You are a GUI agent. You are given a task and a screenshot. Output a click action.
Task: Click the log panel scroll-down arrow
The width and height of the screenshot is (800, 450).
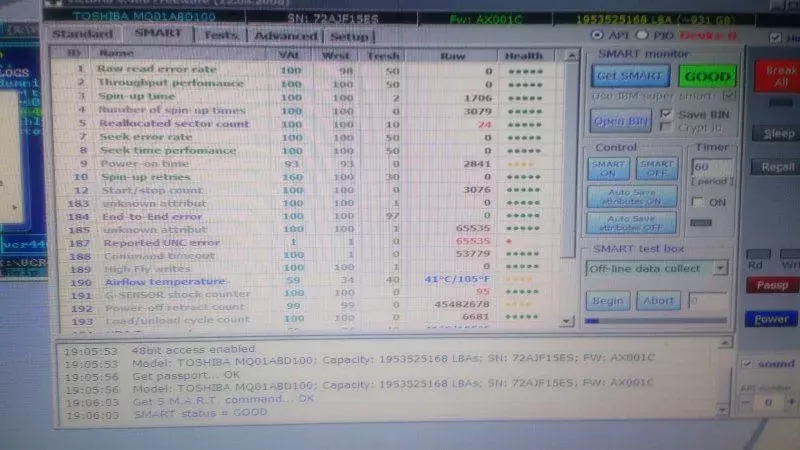point(723,409)
